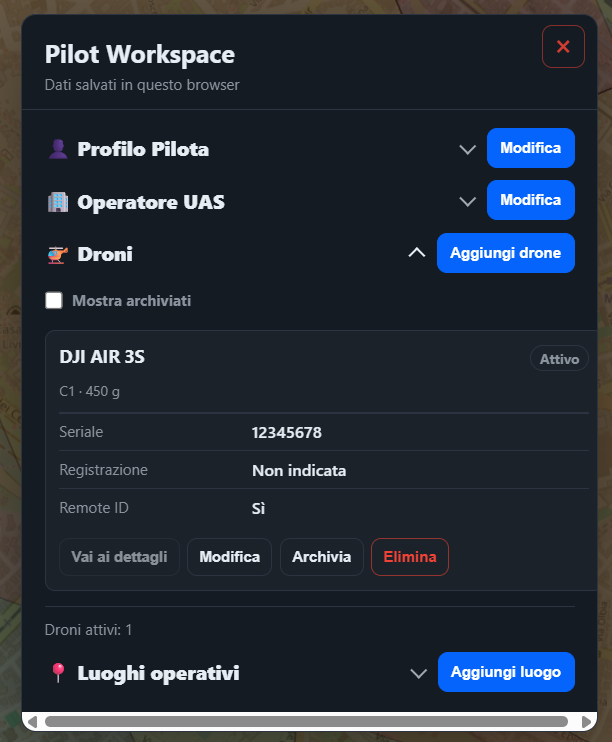Viewport: 612px width, 742px height.
Task: Click the Aggiungi drone button
Action: pos(506,253)
